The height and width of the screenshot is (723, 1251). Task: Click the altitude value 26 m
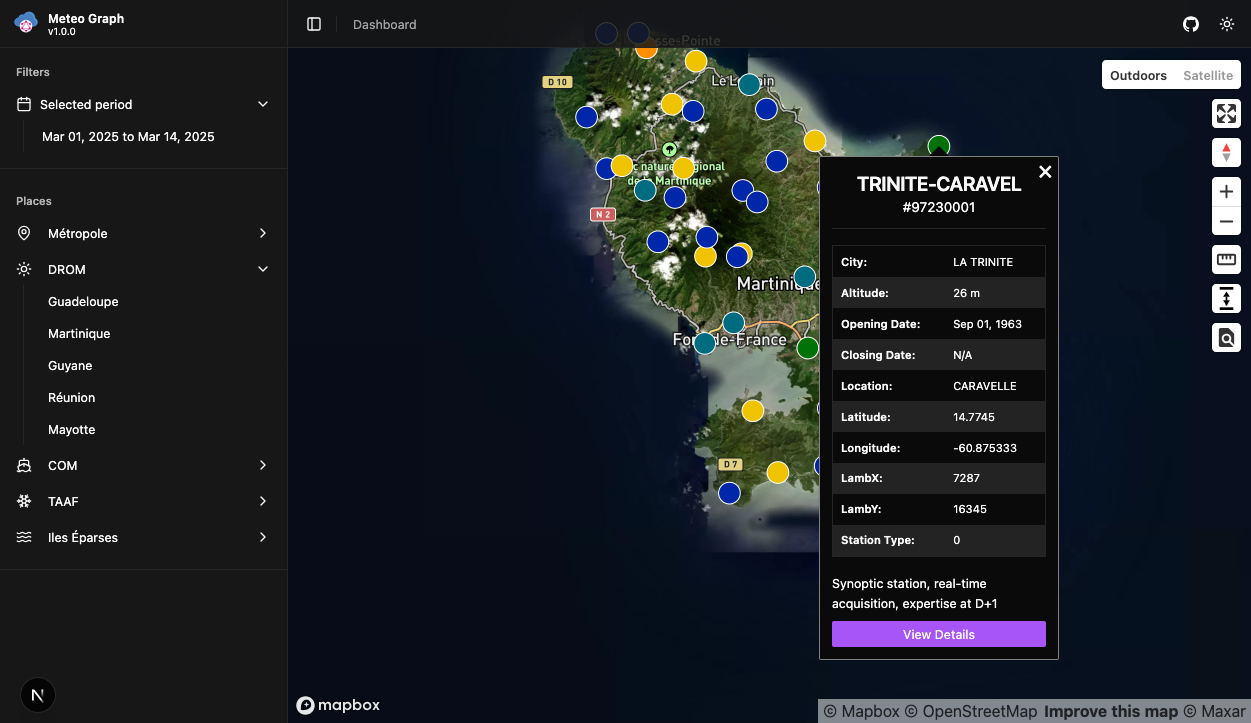pos(967,293)
